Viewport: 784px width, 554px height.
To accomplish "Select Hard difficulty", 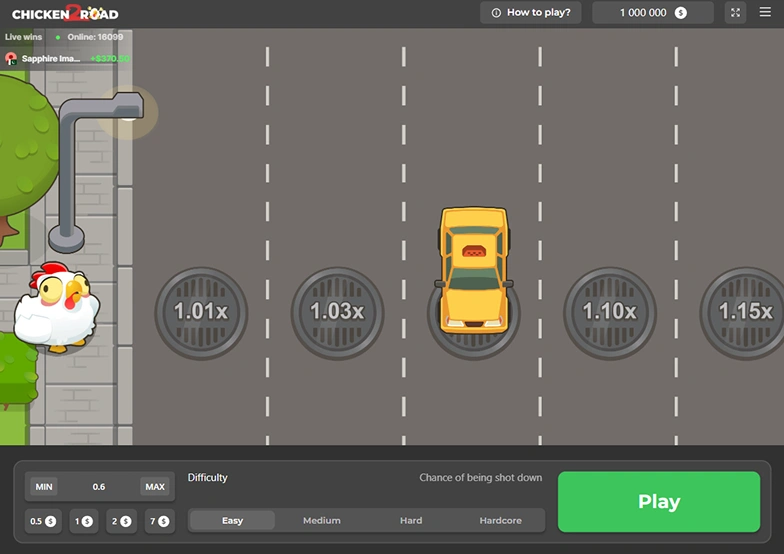I will (x=411, y=520).
